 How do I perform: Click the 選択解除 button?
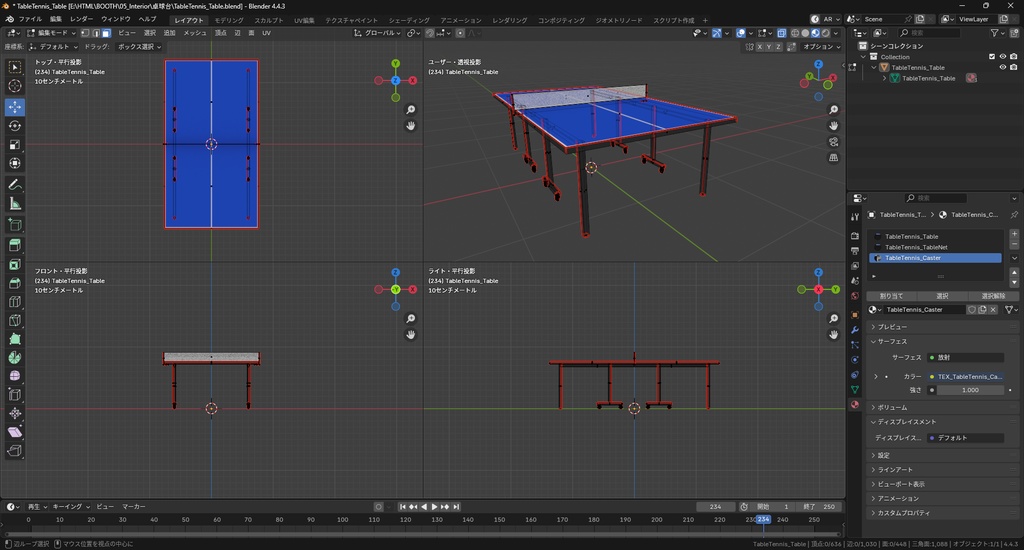pos(993,296)
